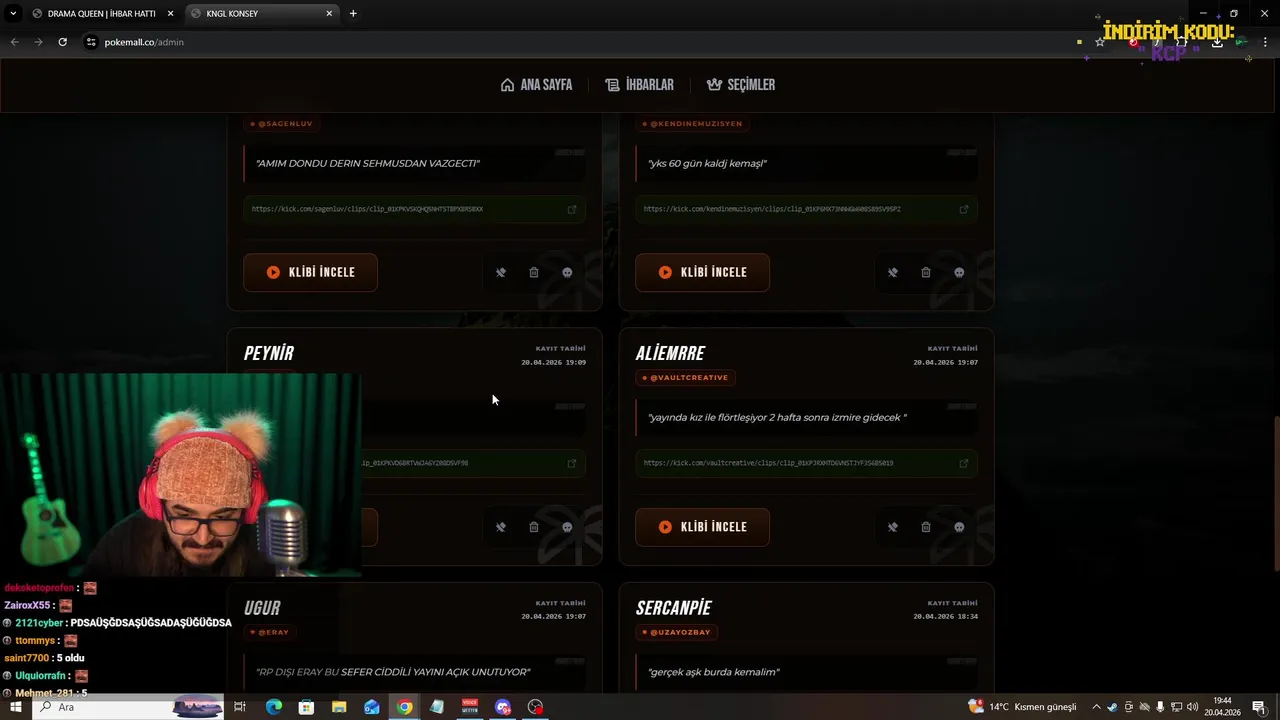Screen dimensions: 1280x720
Task: Open Microsoft Edge from the taskbar
Action: pos(273,707)
